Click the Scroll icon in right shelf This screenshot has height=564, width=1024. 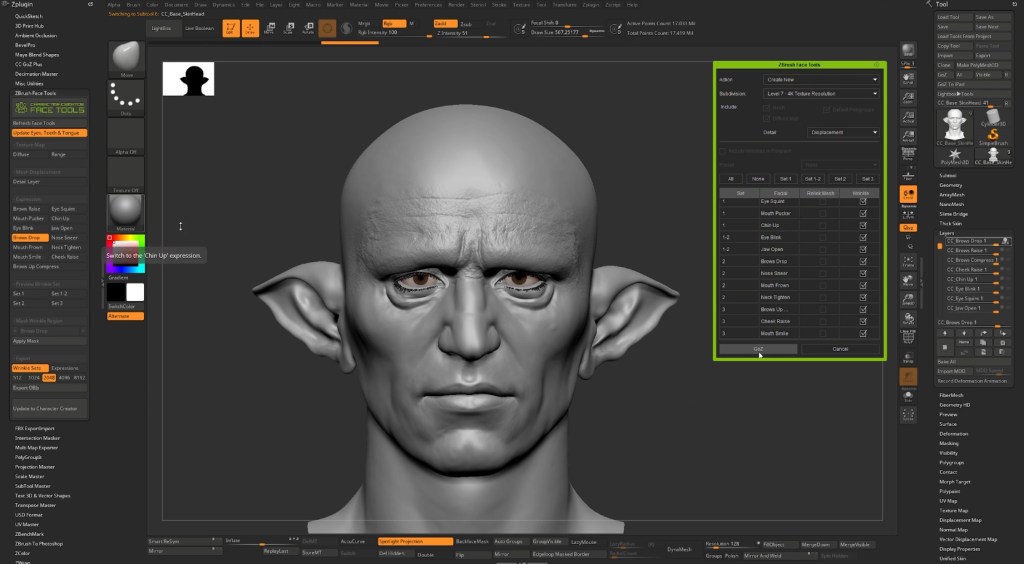(908, 80)
